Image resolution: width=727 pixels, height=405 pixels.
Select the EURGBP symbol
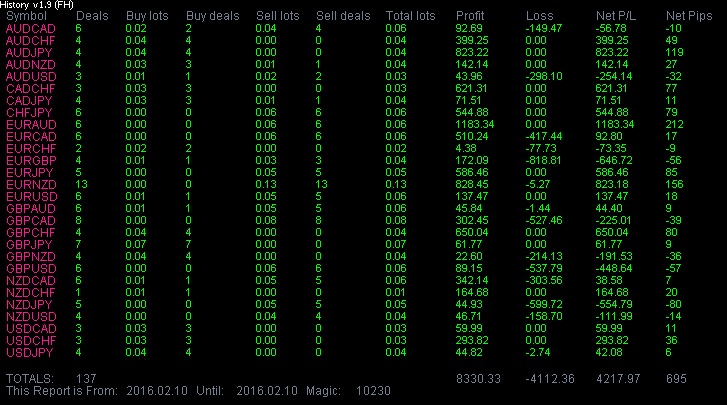pyautogui.click(x=31, y=161)
